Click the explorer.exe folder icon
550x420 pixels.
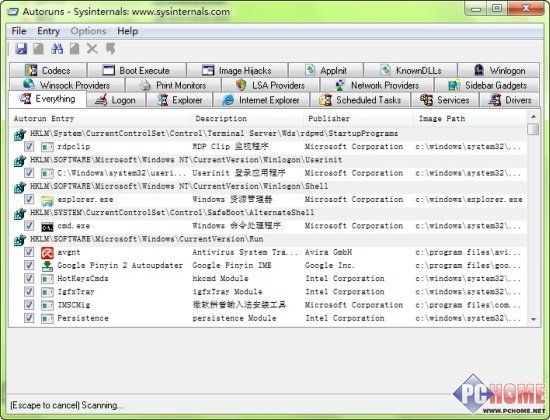(x=47, y=200)
